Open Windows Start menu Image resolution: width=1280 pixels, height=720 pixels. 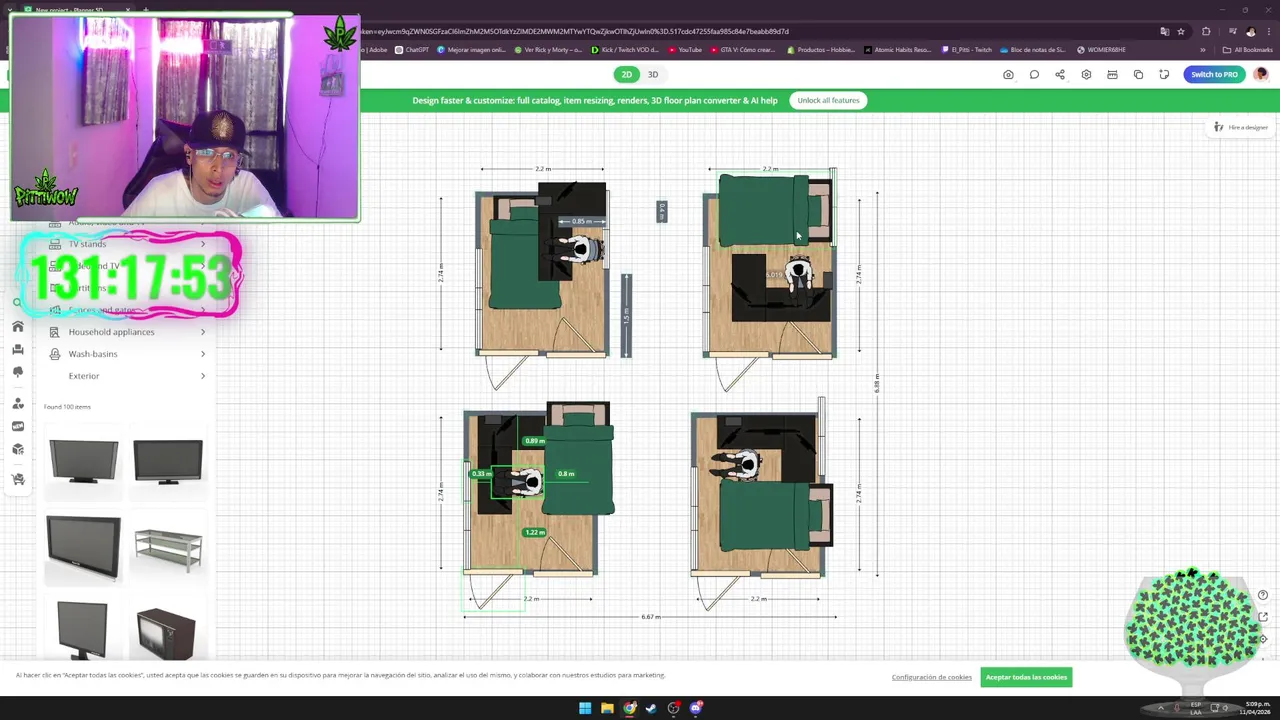pyautogui.click(x=585, y=708)
